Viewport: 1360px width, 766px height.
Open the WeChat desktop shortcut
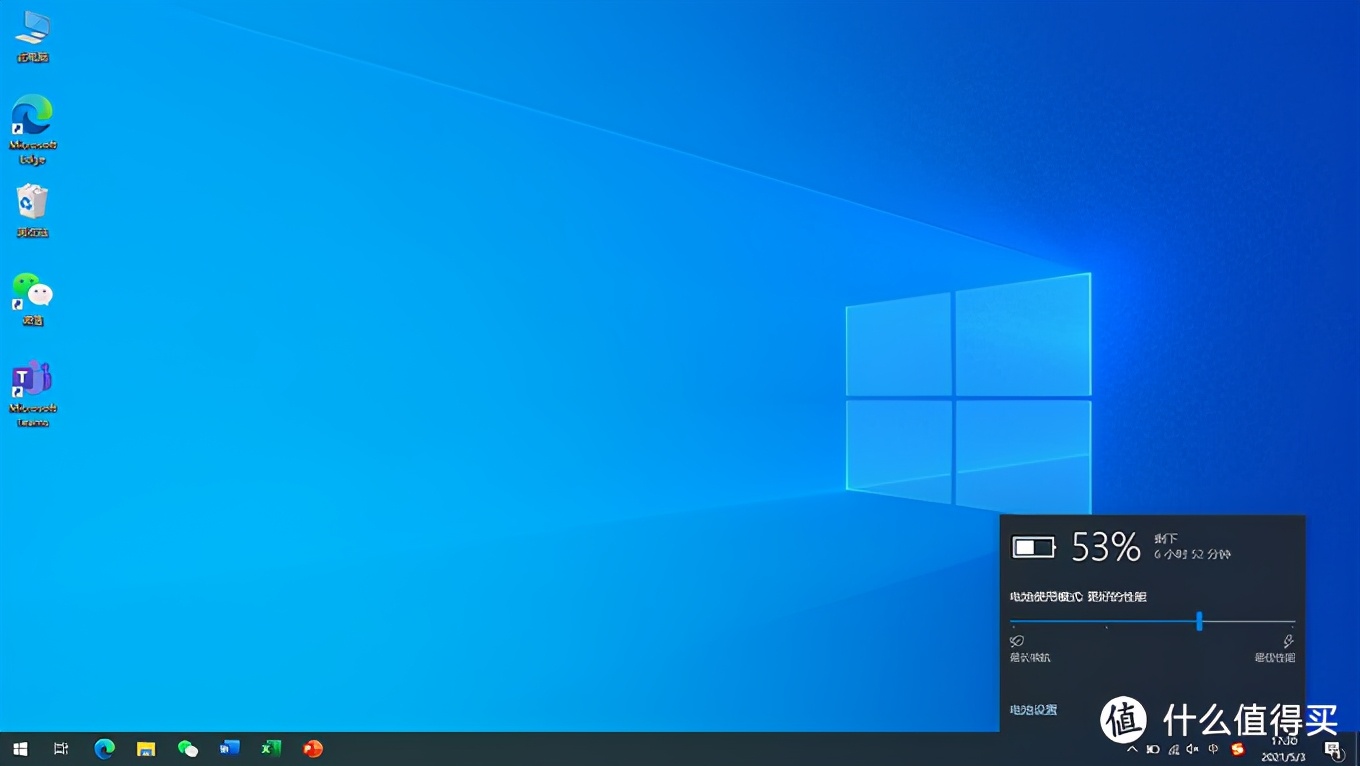coord(32,291)
